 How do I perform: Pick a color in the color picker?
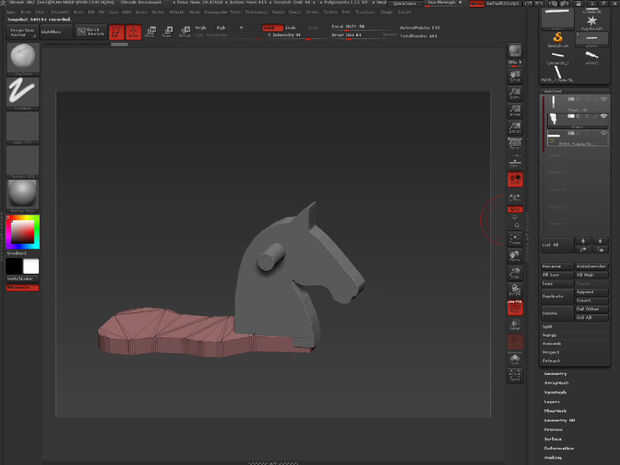click(x=21, y=232)
